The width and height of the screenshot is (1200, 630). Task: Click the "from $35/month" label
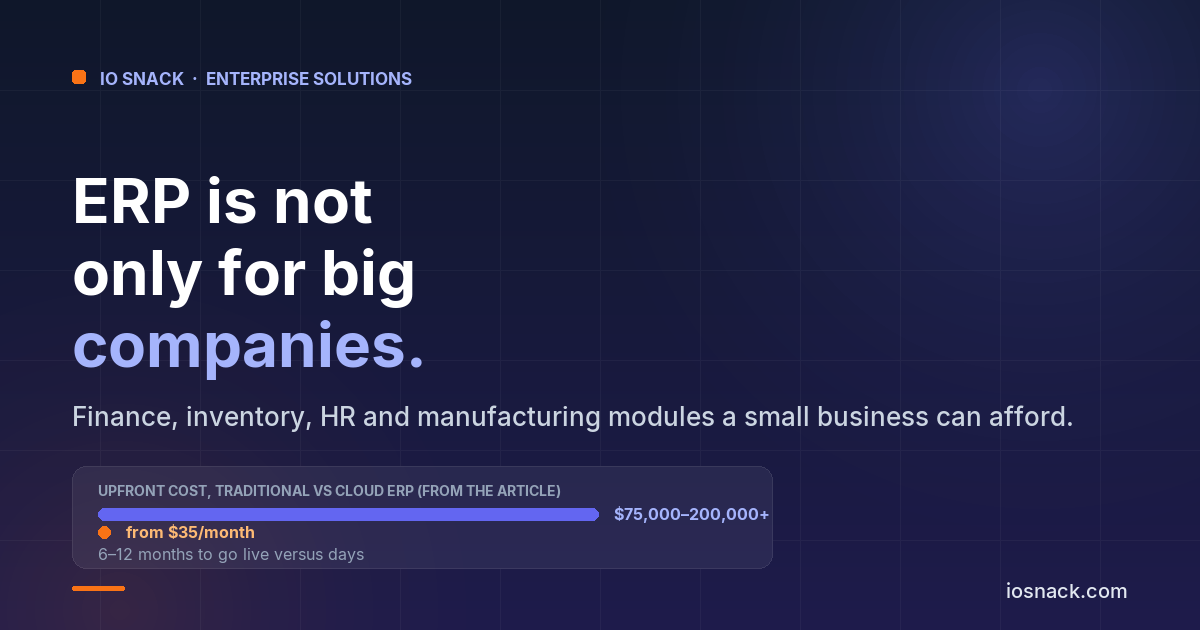[x=190, y=533]
